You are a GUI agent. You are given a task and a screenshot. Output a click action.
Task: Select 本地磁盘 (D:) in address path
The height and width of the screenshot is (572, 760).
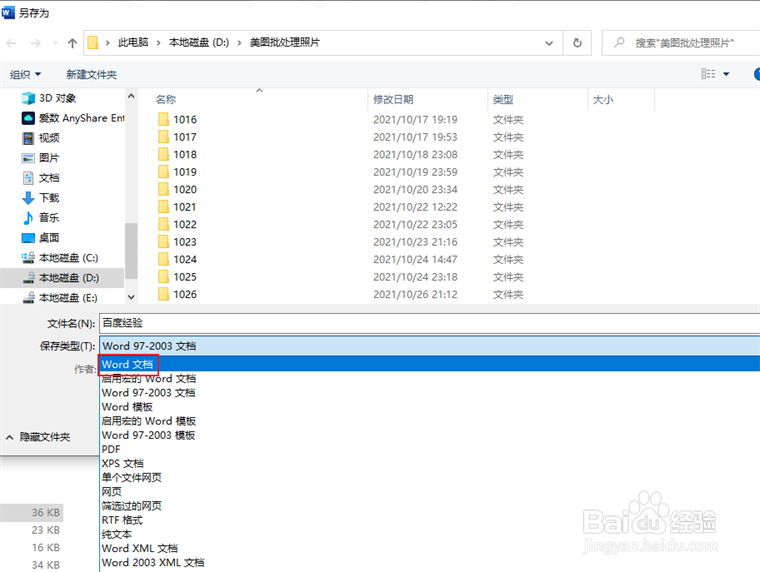point(199,43)
